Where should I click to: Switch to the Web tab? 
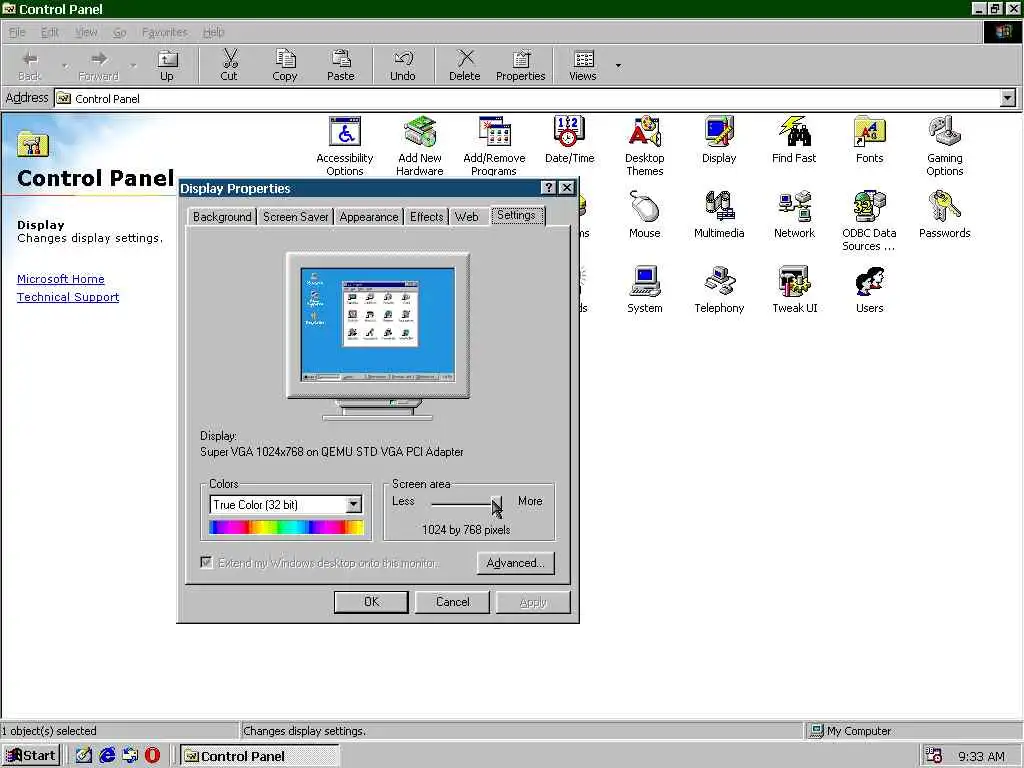[466, 217]
